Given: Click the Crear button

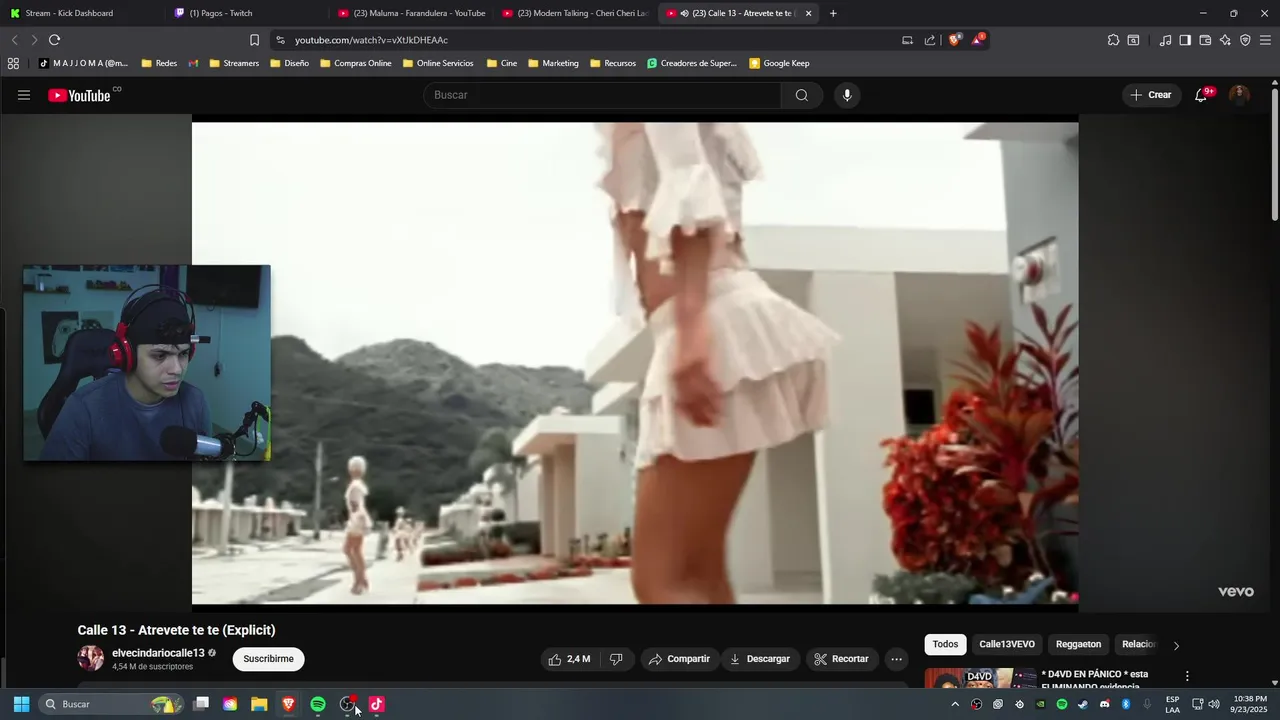Looking at the screenshot, I should 1150,95.
